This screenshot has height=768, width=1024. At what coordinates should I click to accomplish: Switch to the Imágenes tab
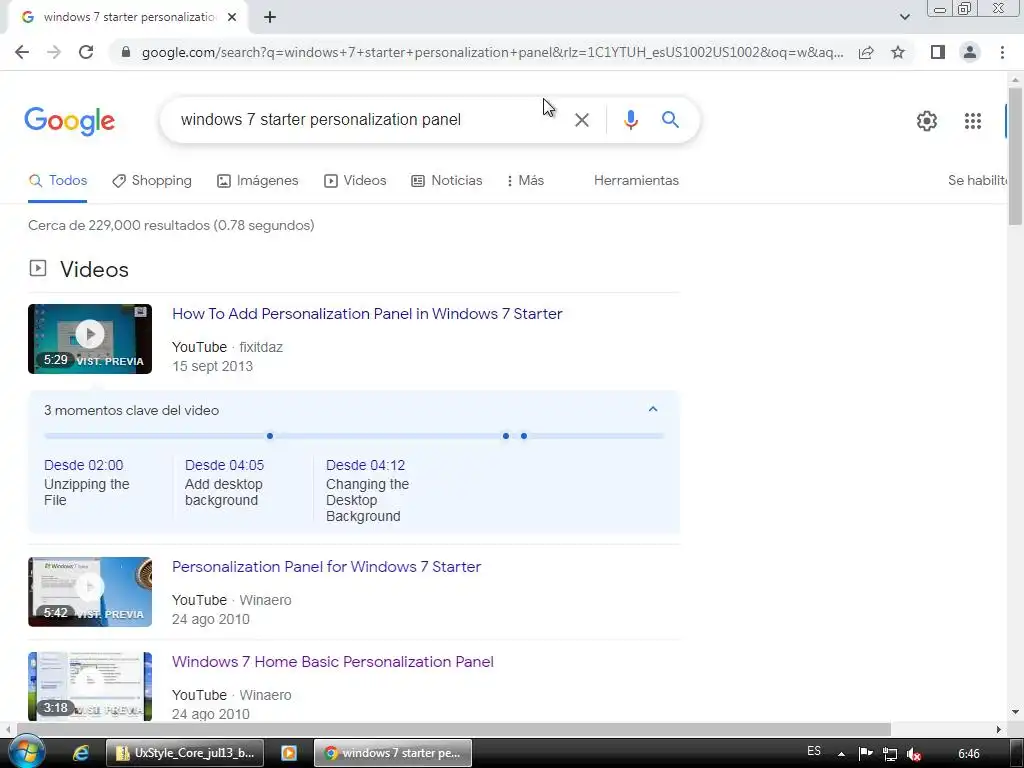point(257,181)
